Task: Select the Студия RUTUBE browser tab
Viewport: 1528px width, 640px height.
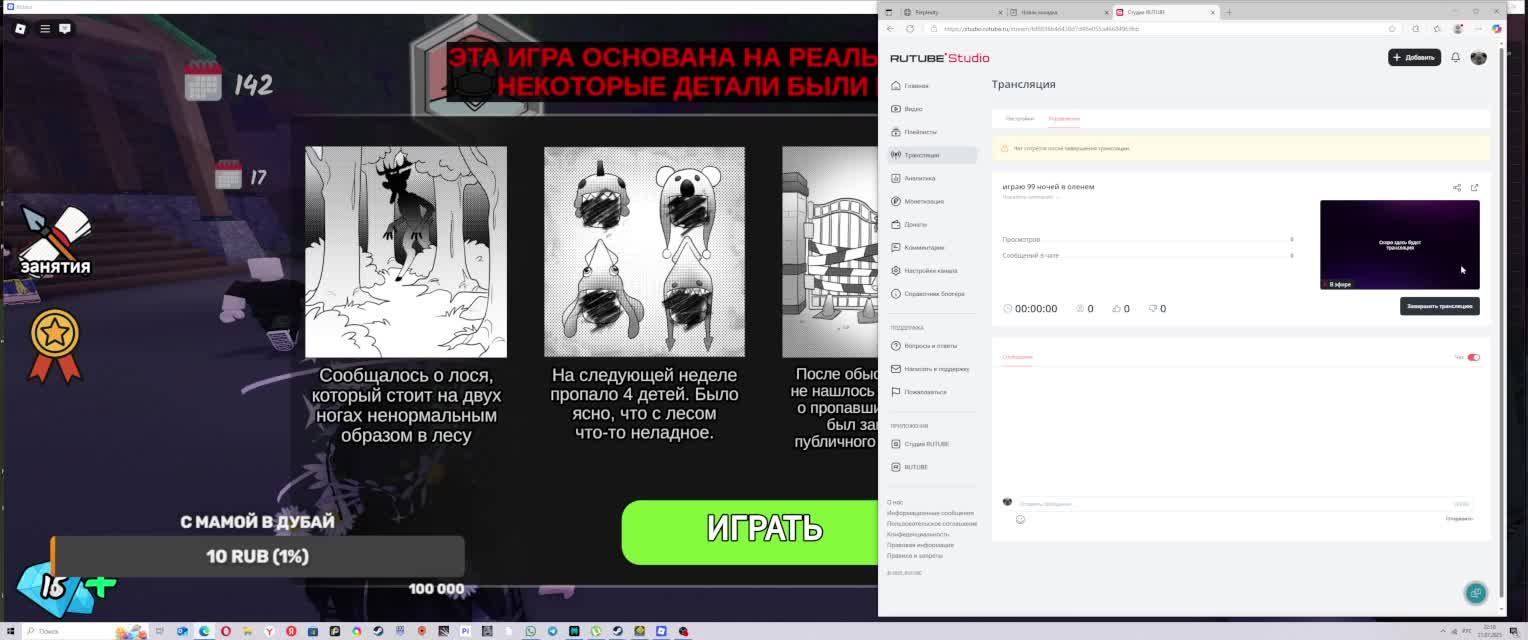Action: [1165, 12]
